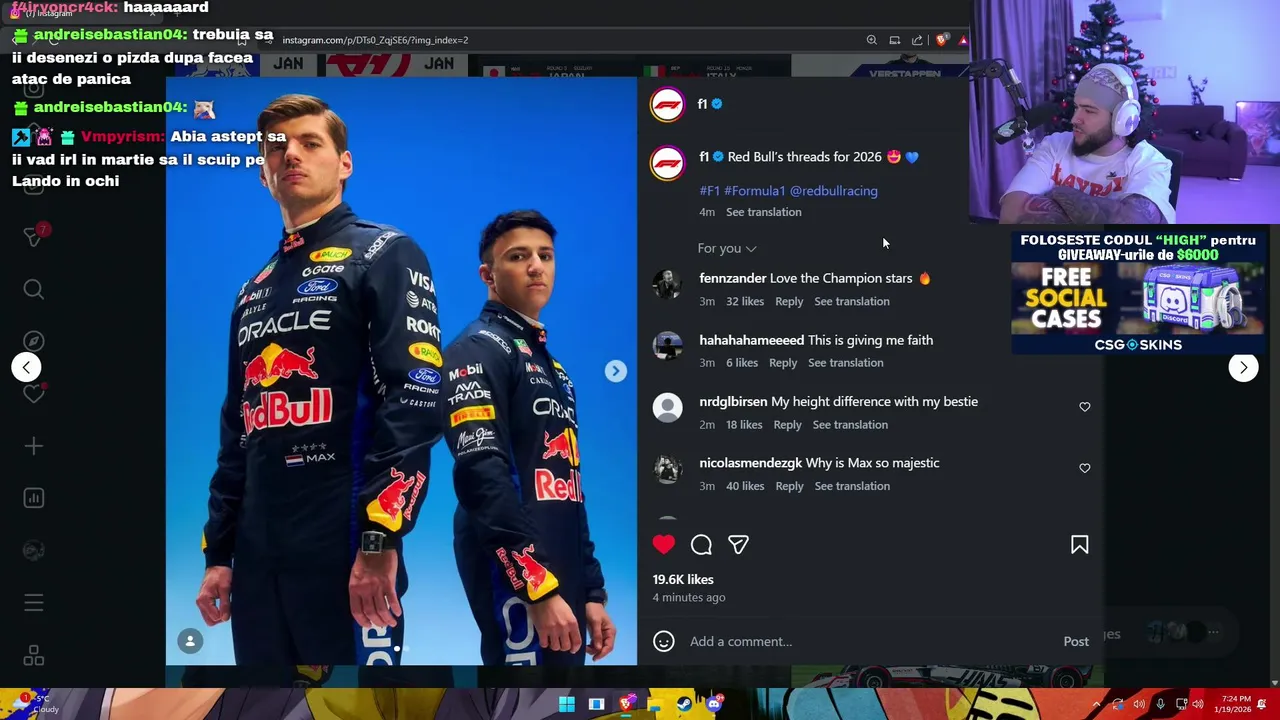The image size is (1280, 720).
Task: Like nicolasmendezgk's comment heart
Action: (1085, 468)
